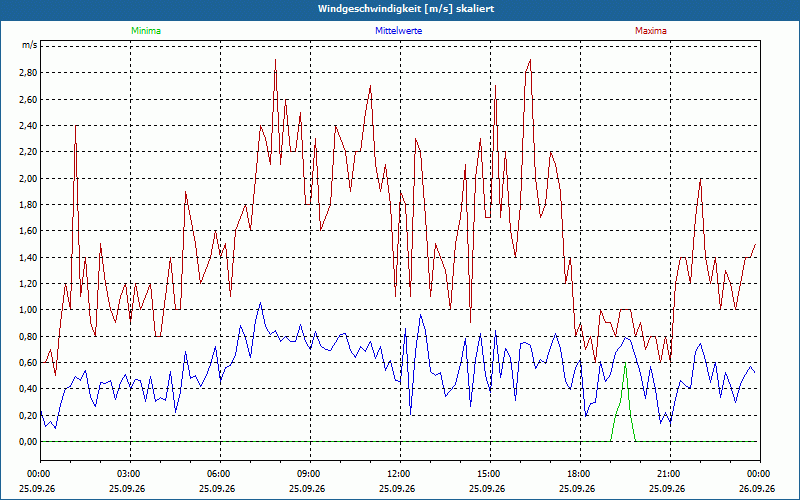Click the 00:00 label above 26.09.26

[x=760, y=474]
